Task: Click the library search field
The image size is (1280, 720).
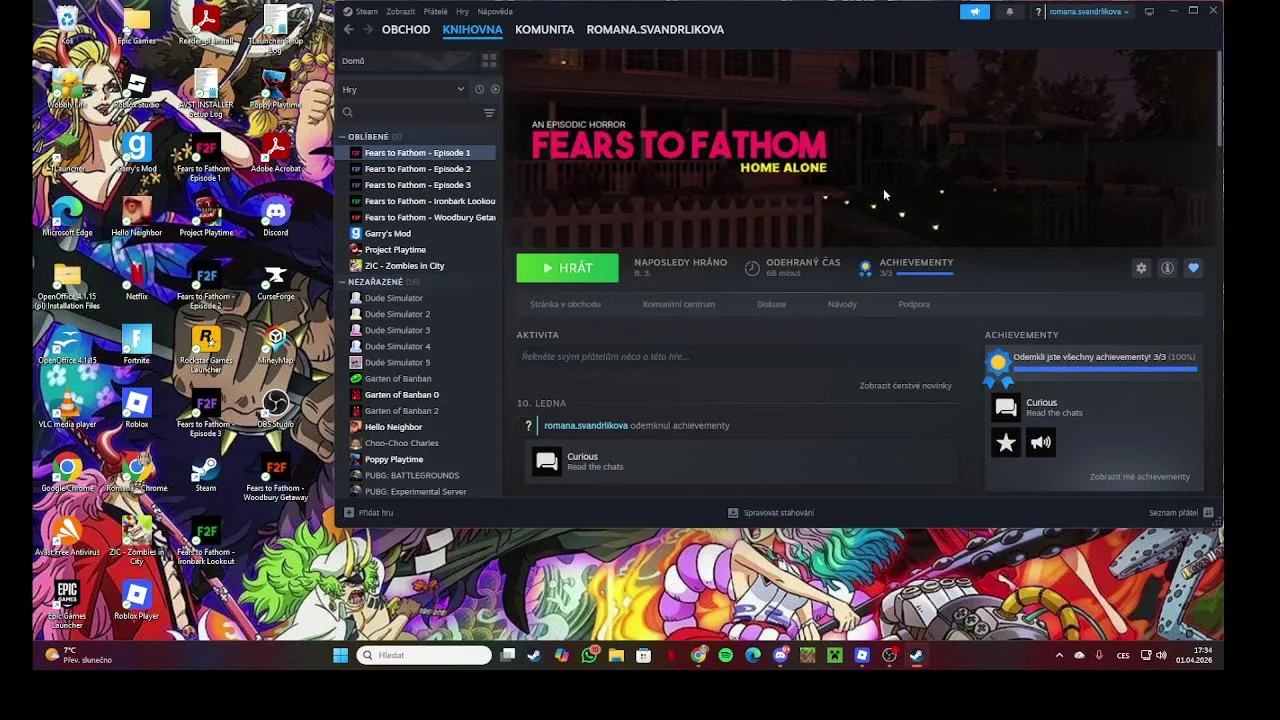Action: [x=410, y=113]
